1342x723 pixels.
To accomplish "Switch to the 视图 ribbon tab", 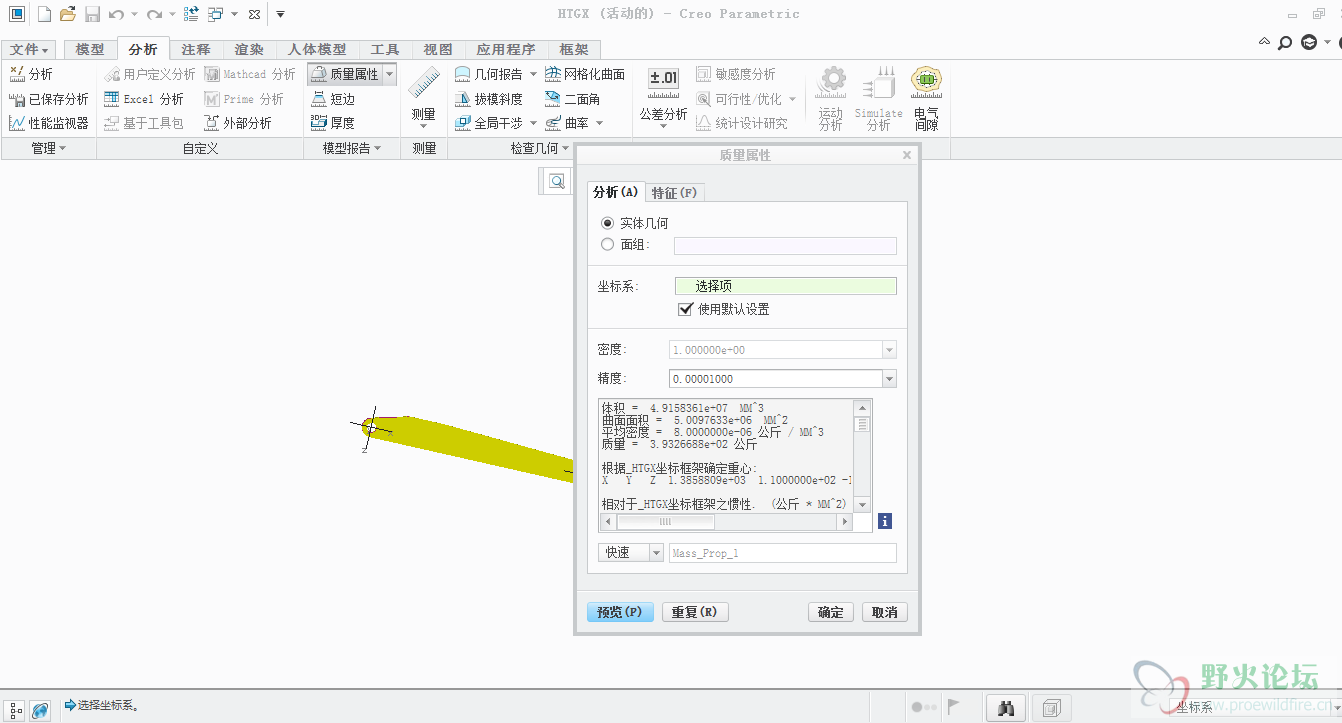I will pyautogui.click(x=438, y=49).
